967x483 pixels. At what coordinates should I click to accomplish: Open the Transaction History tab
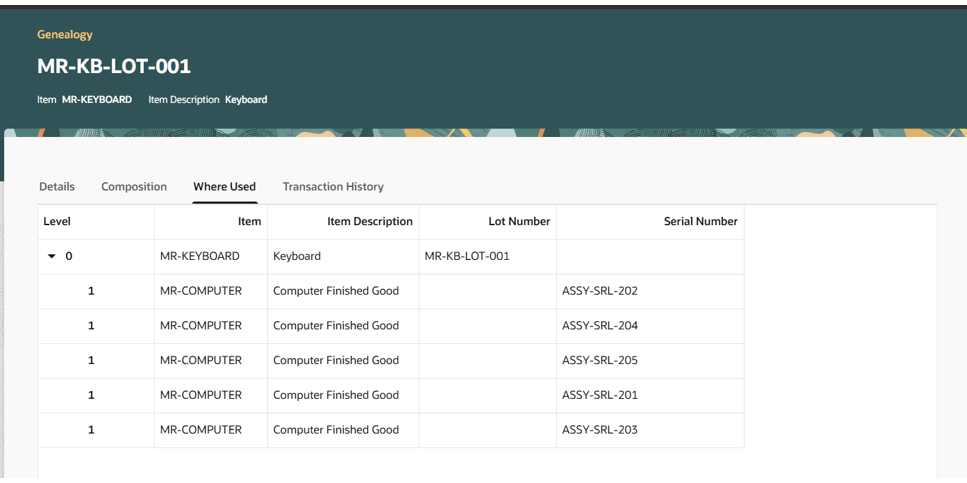point(333,187)
